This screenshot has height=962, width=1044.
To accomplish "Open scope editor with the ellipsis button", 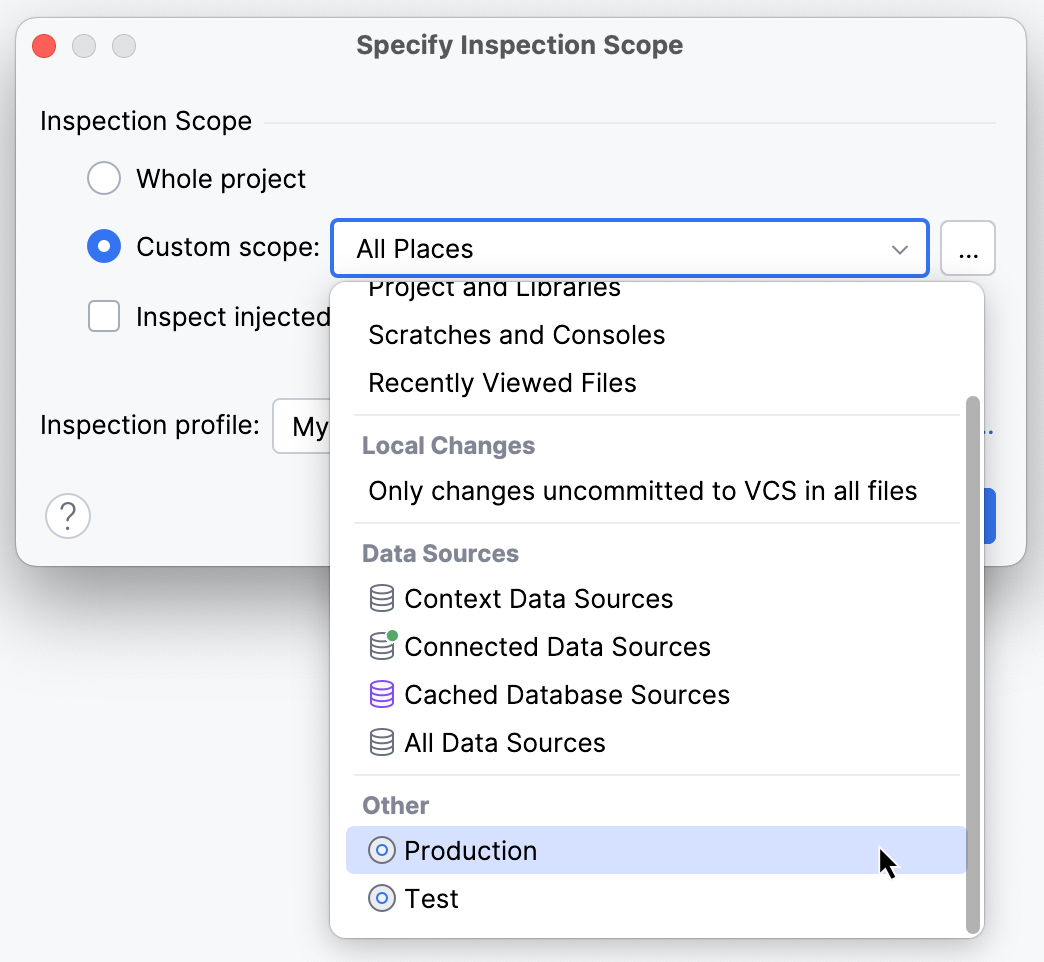I will (x=967, y=248).
